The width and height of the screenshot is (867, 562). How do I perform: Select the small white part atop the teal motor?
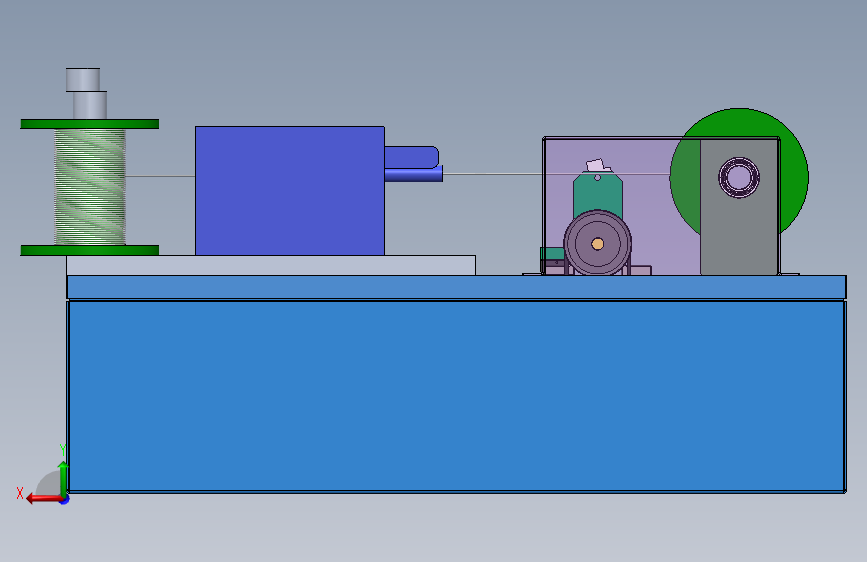[597, 165]
